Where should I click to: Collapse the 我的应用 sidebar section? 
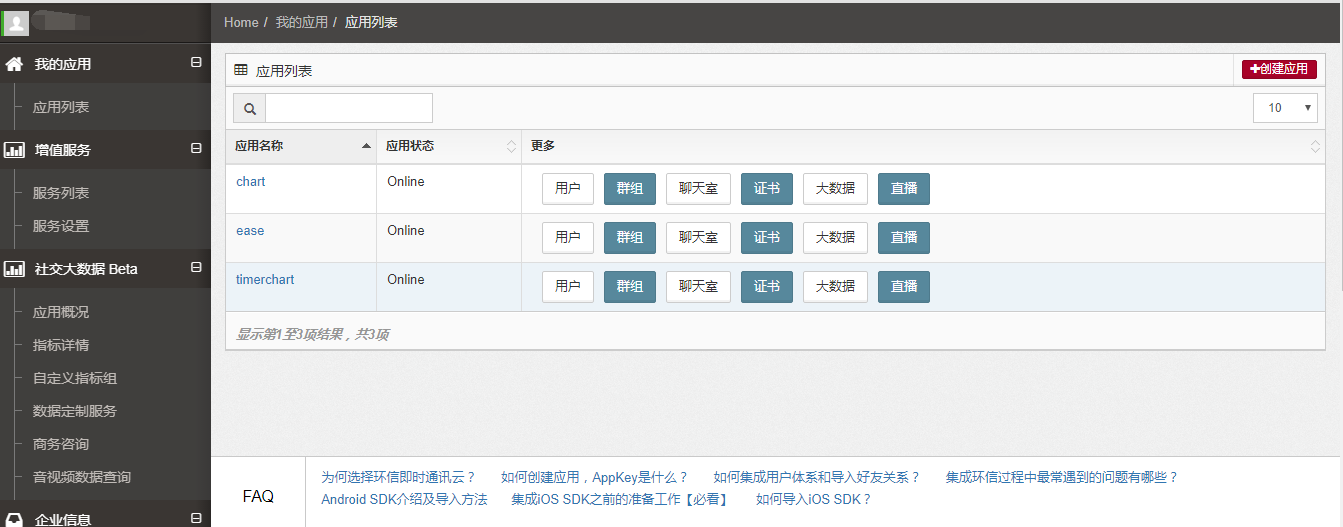click(196, 63)
